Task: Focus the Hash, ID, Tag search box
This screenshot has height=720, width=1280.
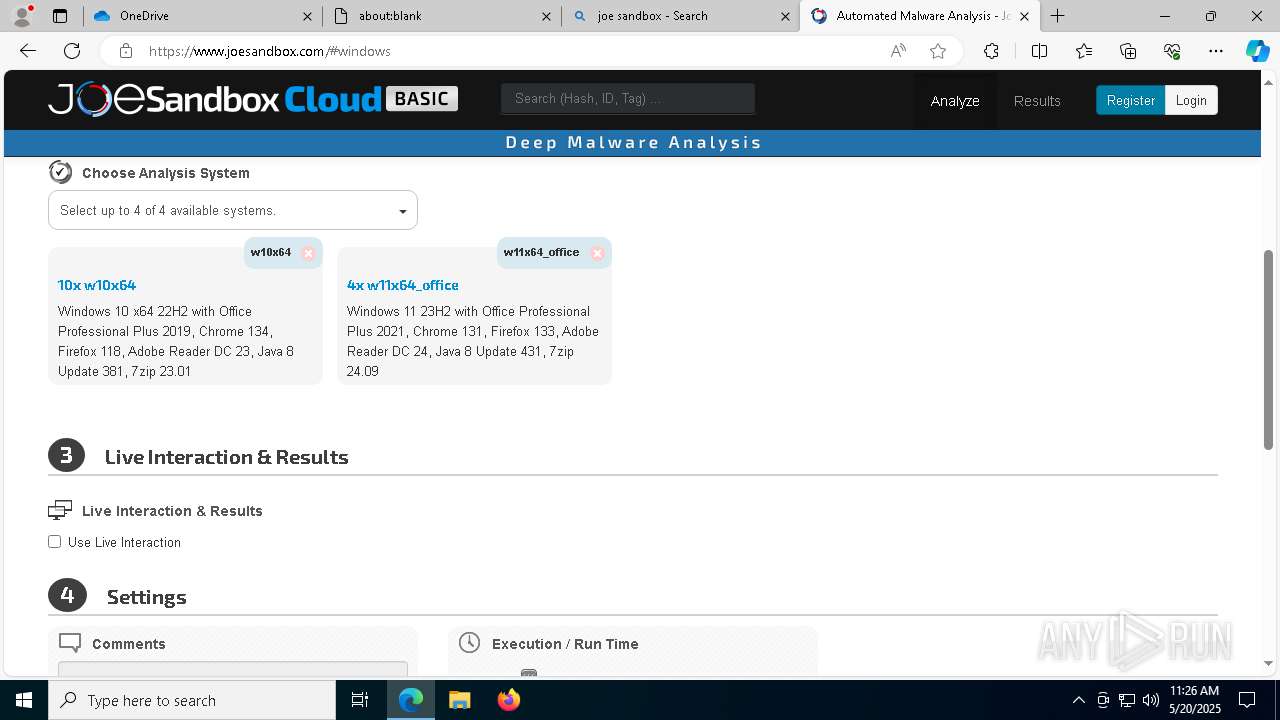Action: [628, 98]
